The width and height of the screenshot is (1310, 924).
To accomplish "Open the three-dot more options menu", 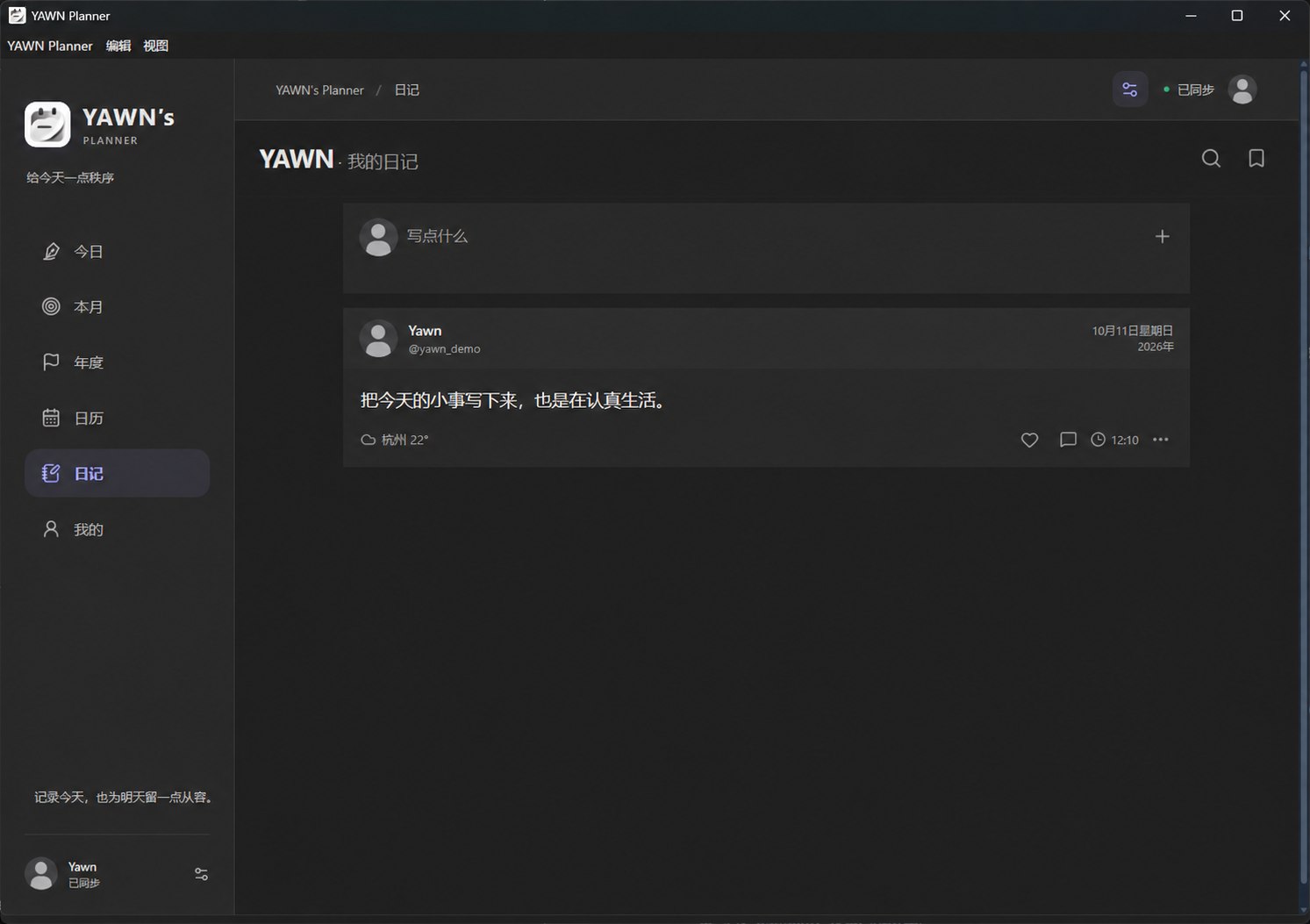I will pyautogui.click(x=1161, y=440).
